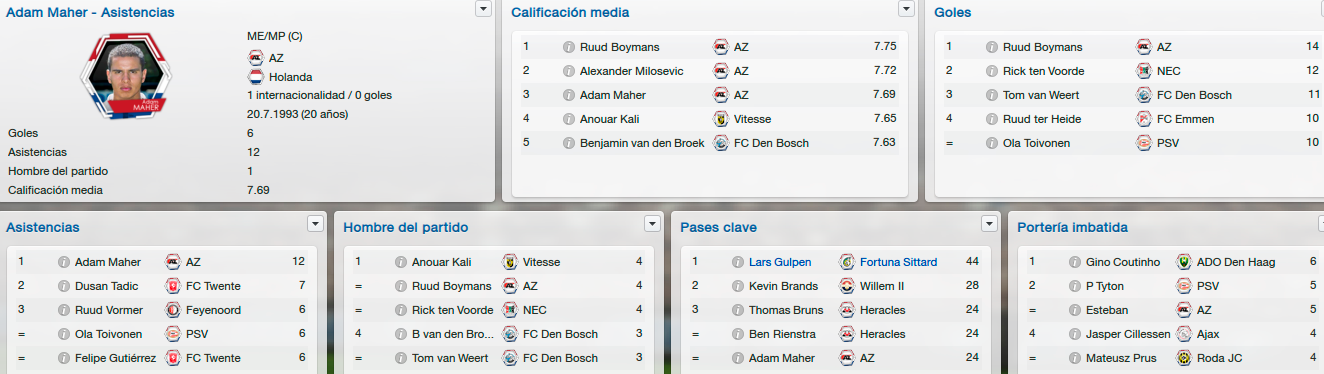Click Roda JC club badge icon
The height and width of the screenshot is (374, 1324).
(x=1184, y=358)
